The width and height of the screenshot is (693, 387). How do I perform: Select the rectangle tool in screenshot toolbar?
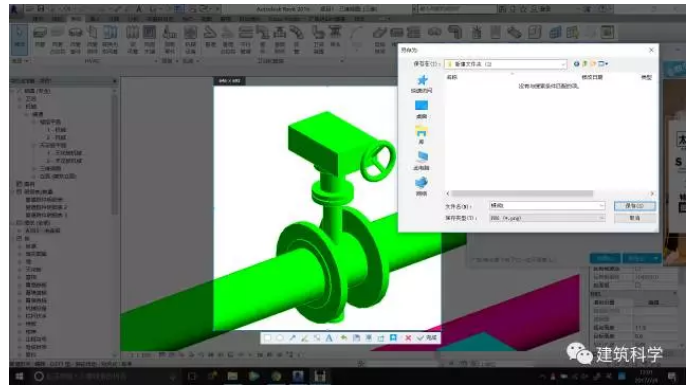267,338
